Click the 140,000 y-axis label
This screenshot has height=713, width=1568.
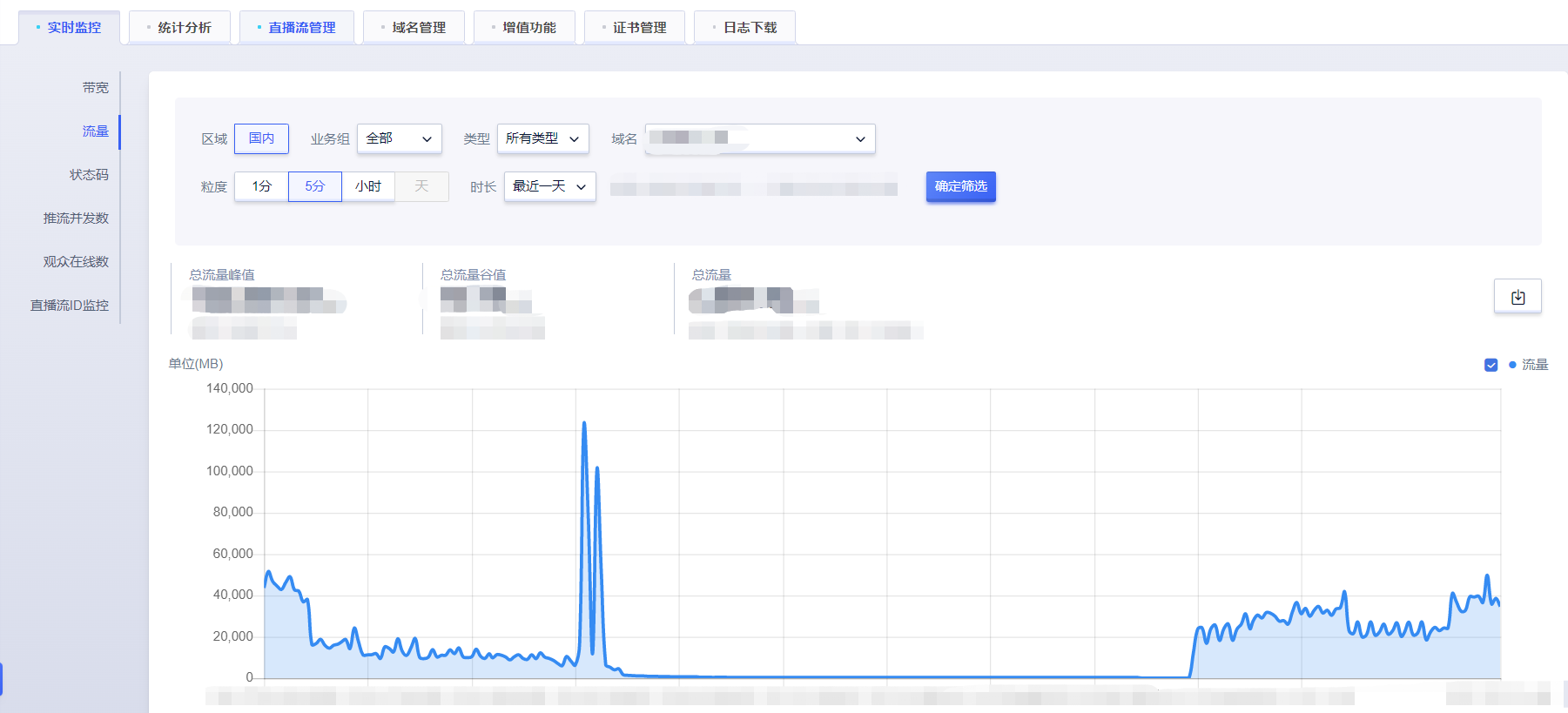(x=230, y=388)
